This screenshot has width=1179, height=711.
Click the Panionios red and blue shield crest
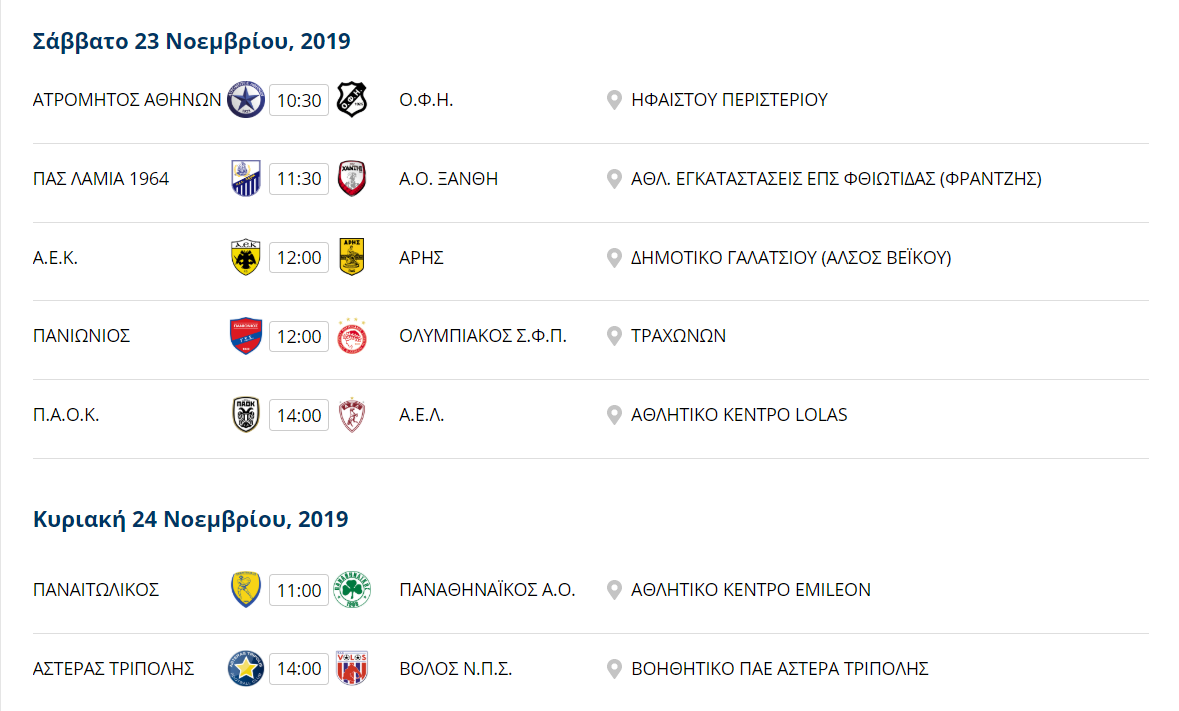tap(246, 336)
